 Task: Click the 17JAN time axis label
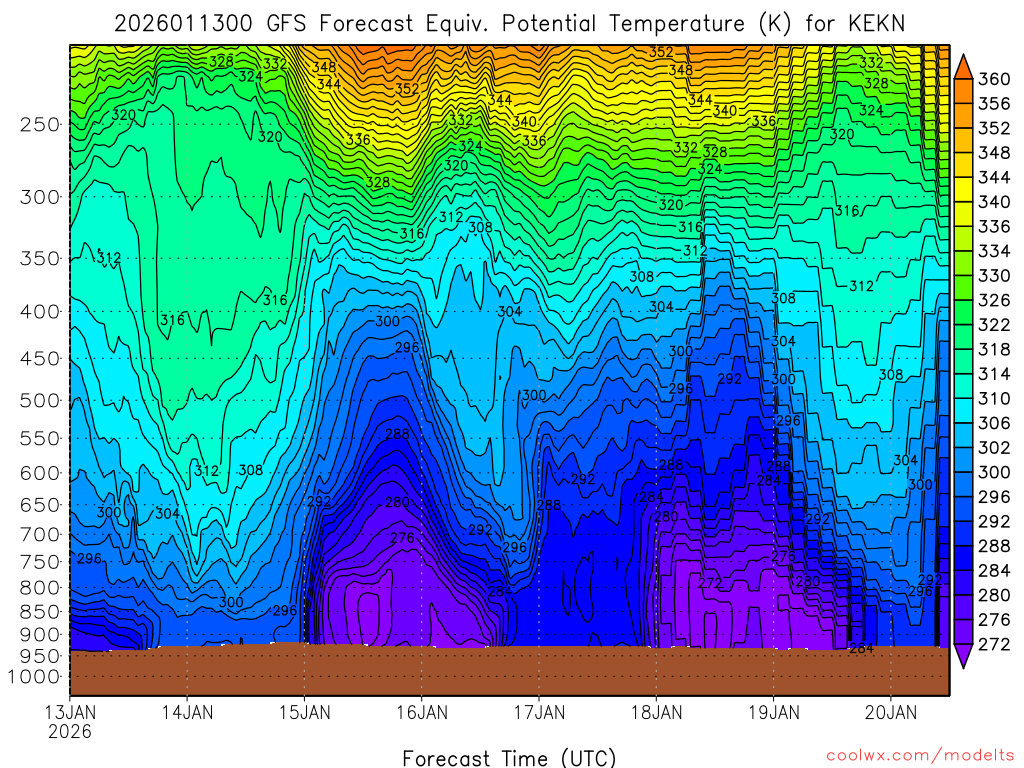coord(539,712)
